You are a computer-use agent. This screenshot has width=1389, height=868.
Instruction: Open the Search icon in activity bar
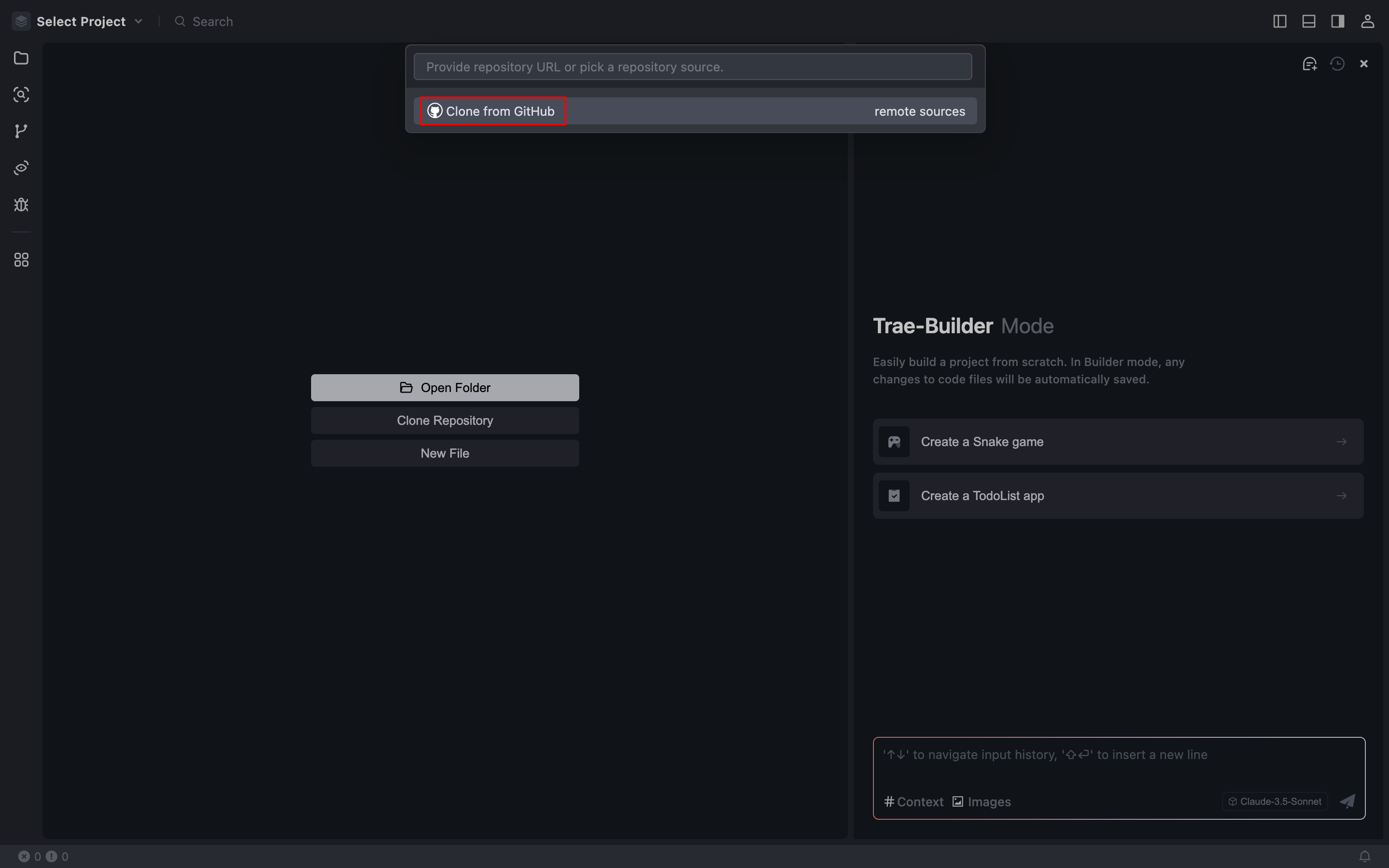coord(21,95)
